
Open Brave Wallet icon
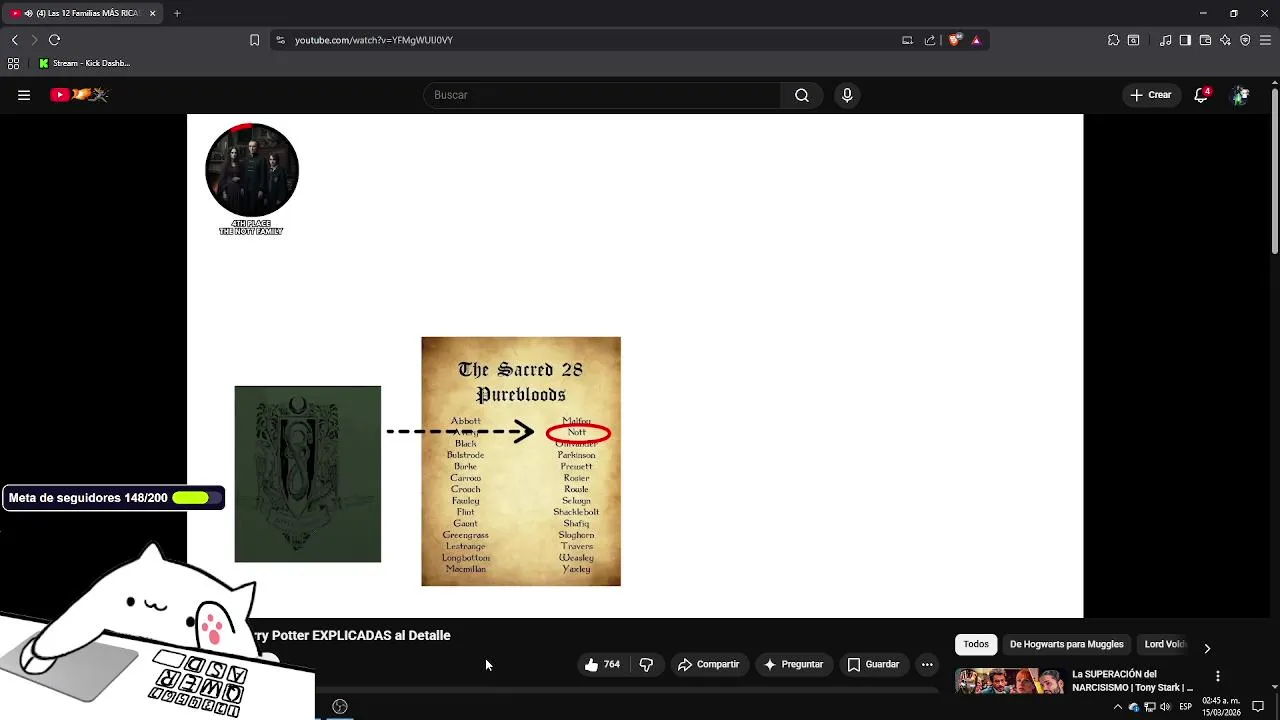[x=1205, y=40]
